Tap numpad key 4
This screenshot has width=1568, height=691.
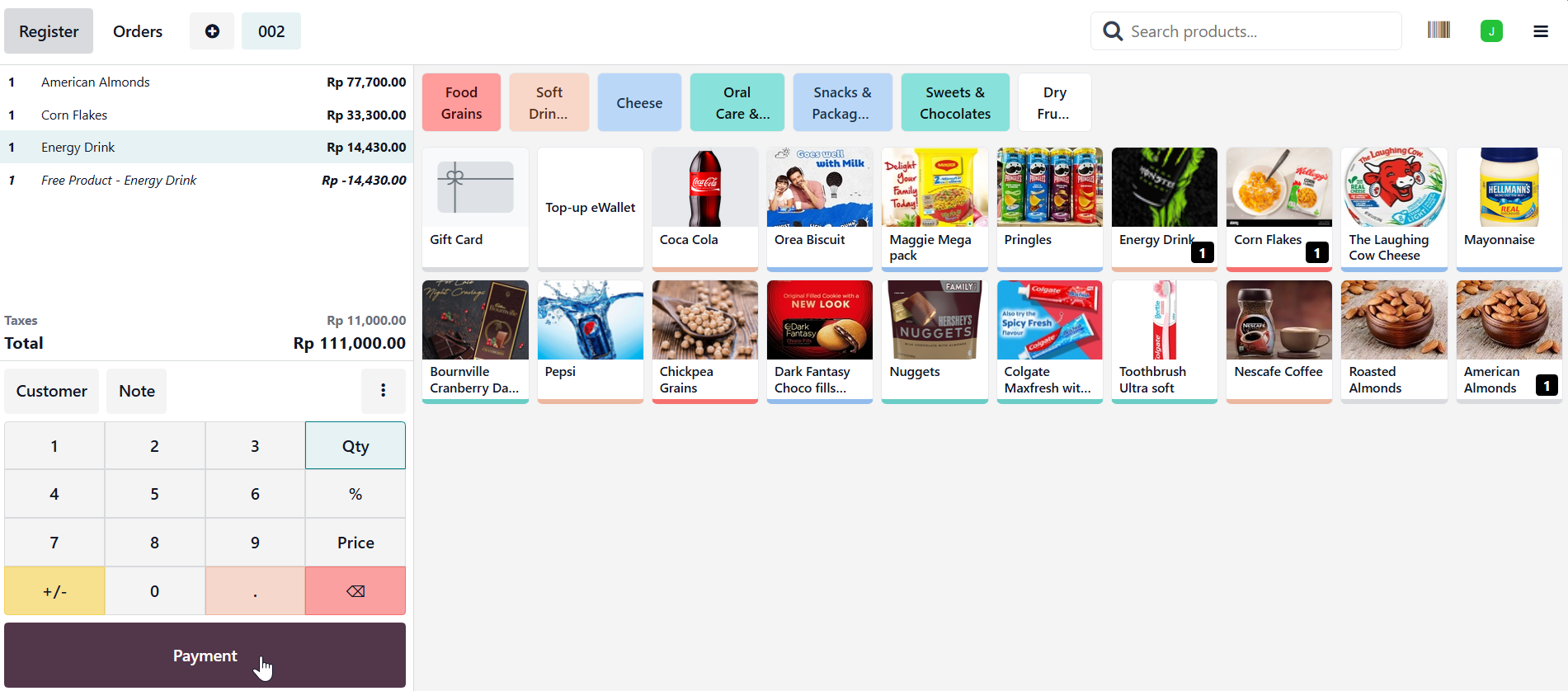(x=54, y=494)
